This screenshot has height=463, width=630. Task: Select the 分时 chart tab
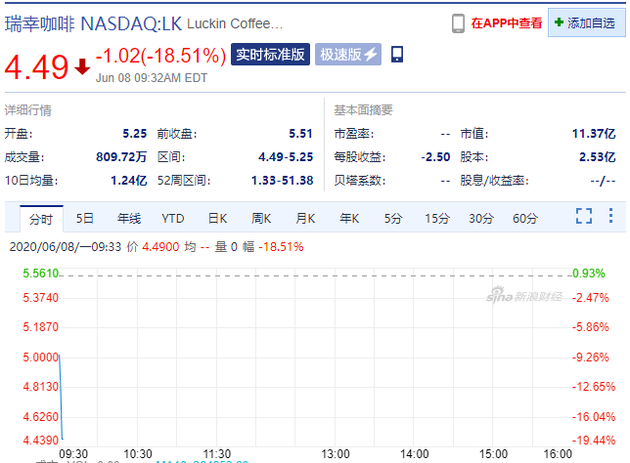click(41, 219)
